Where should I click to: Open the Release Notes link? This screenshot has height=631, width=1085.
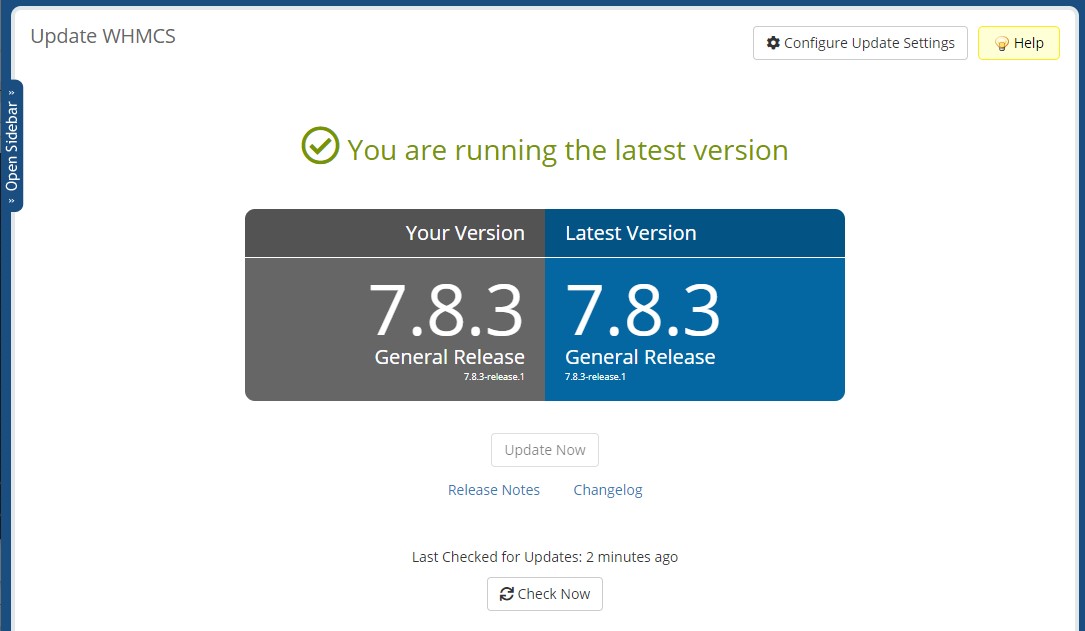(493, 490)
